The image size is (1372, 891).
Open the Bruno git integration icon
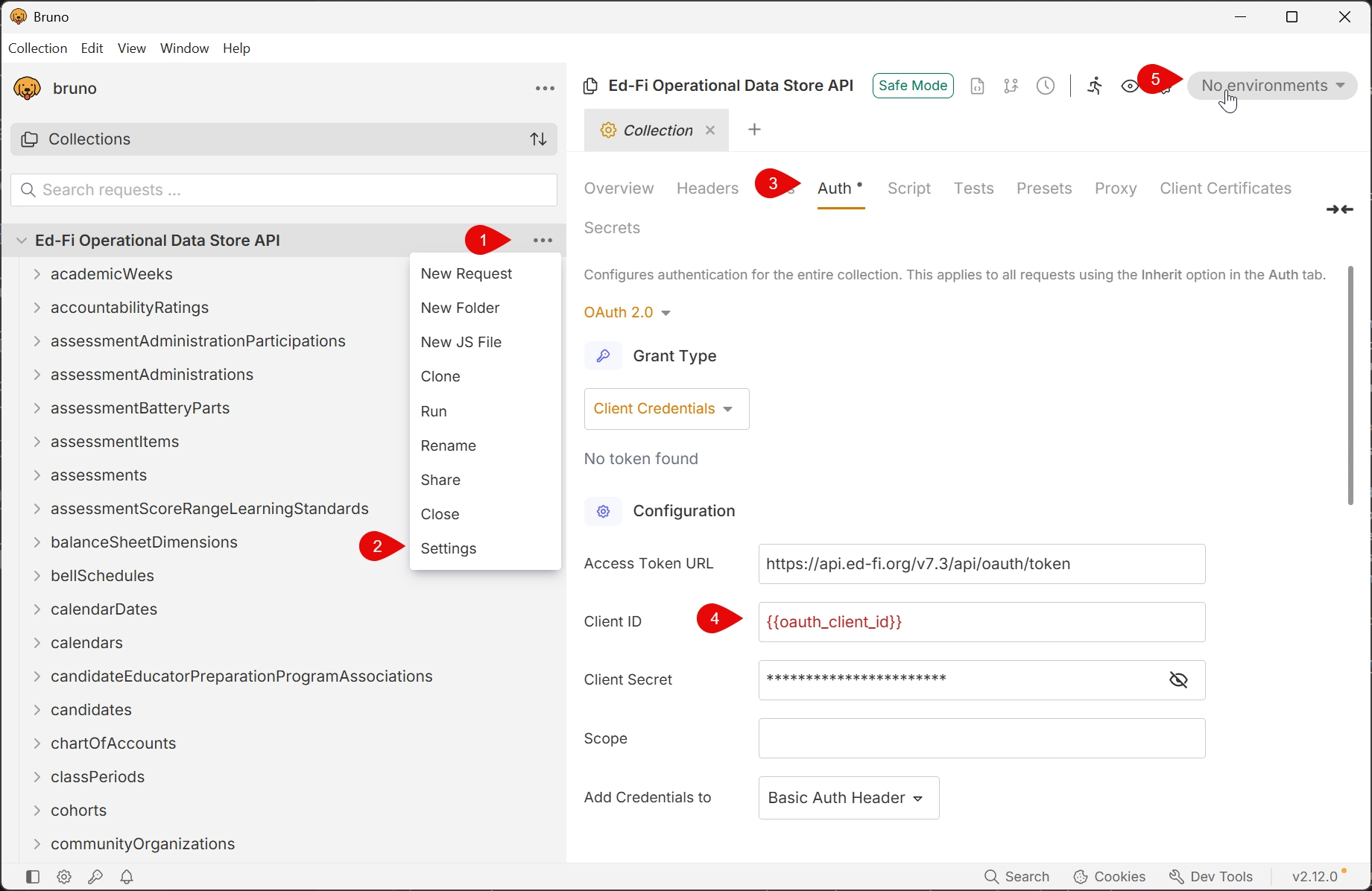pyautogui.click(x=1011, y=86)
